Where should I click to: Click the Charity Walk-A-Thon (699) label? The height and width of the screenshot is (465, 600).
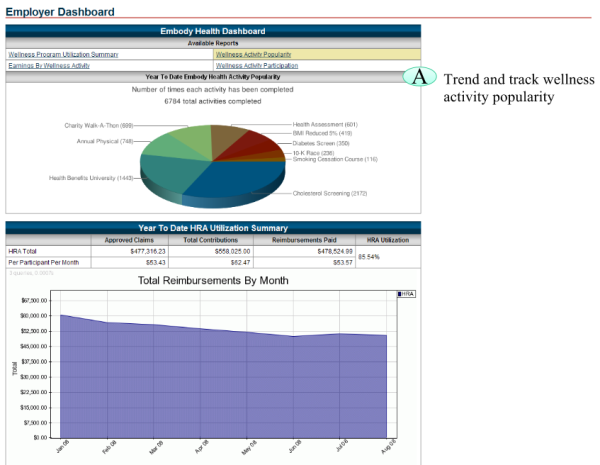coord(99,126)
